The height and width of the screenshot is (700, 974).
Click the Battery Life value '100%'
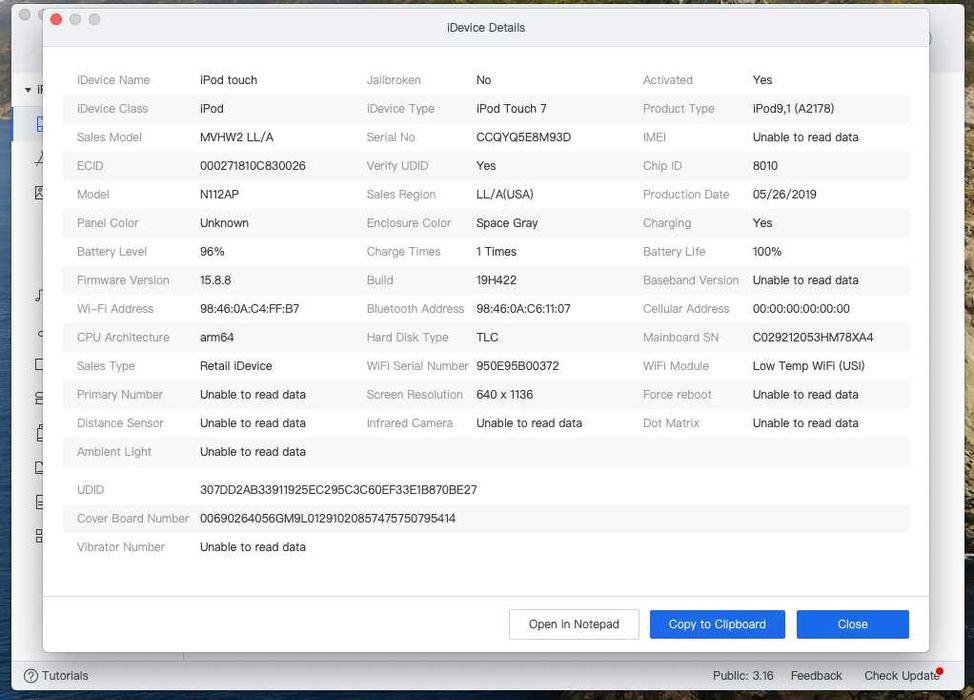point(767,252)
